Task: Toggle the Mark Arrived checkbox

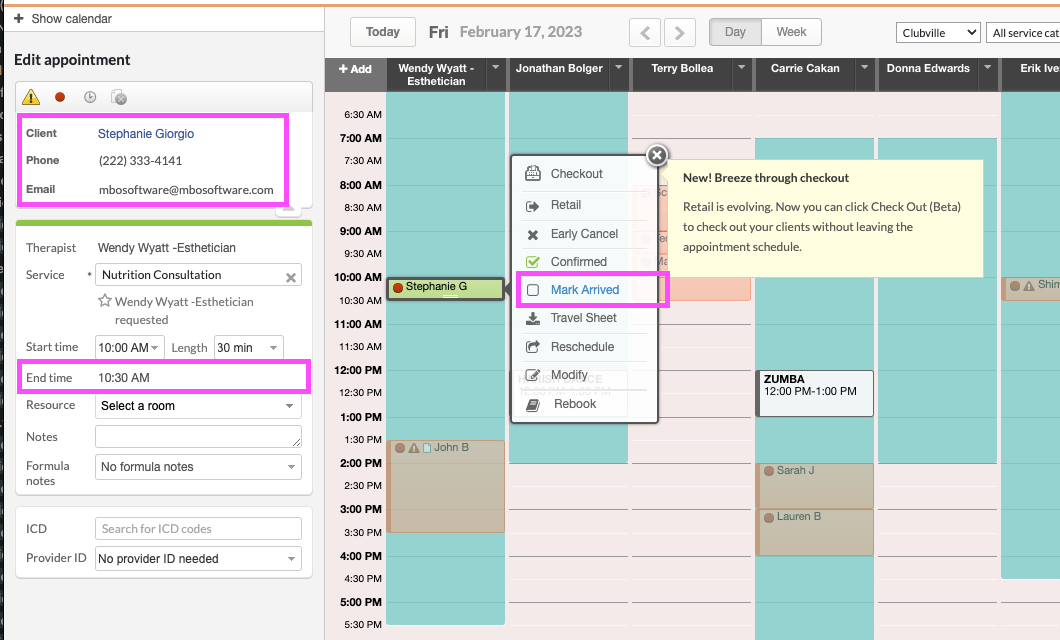Action: pyautogui.click(x=533, y=289)
